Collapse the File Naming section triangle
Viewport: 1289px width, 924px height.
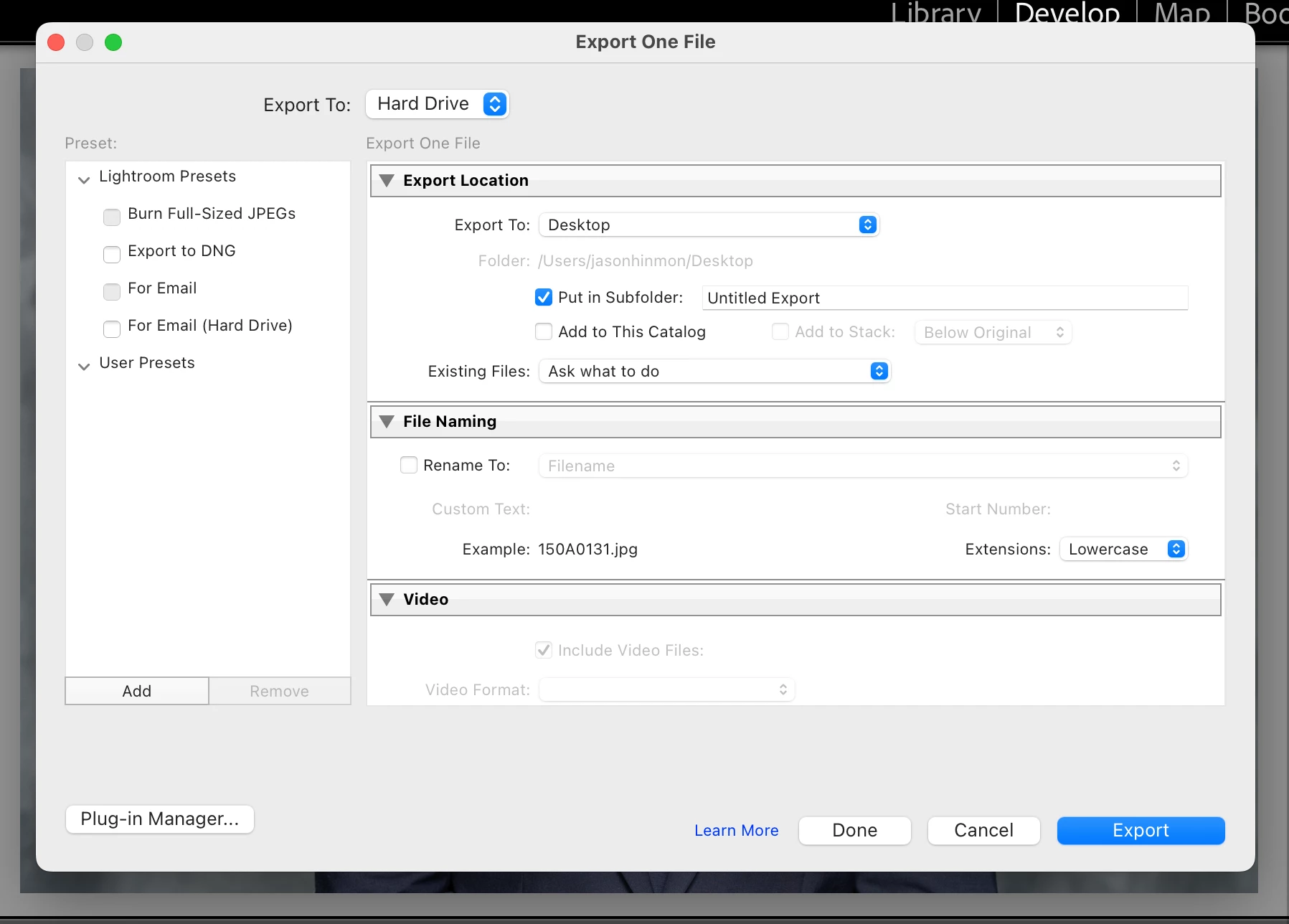tap(387, 422)
